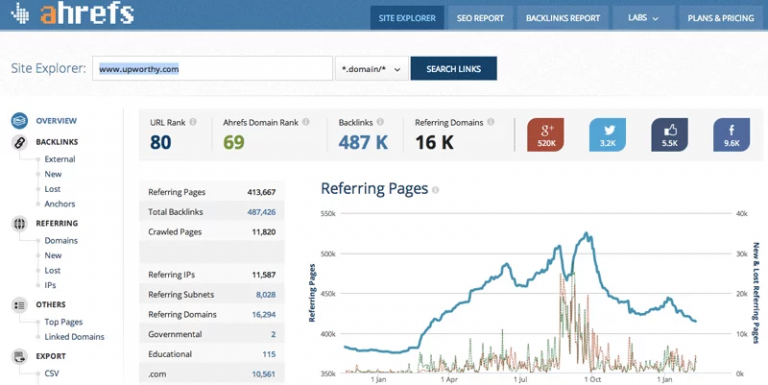Click the 16 K referring domains figure
This screenshot has width=768, height=385.
coord(434,143)
